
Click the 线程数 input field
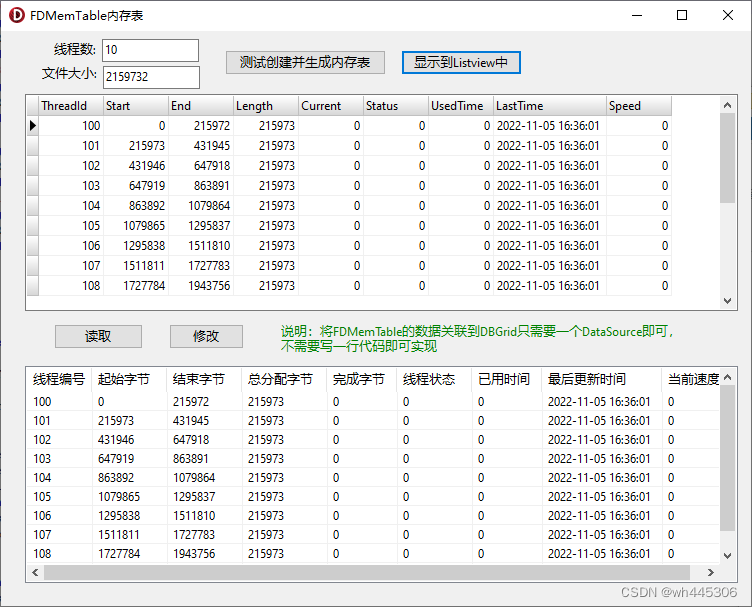151,50
